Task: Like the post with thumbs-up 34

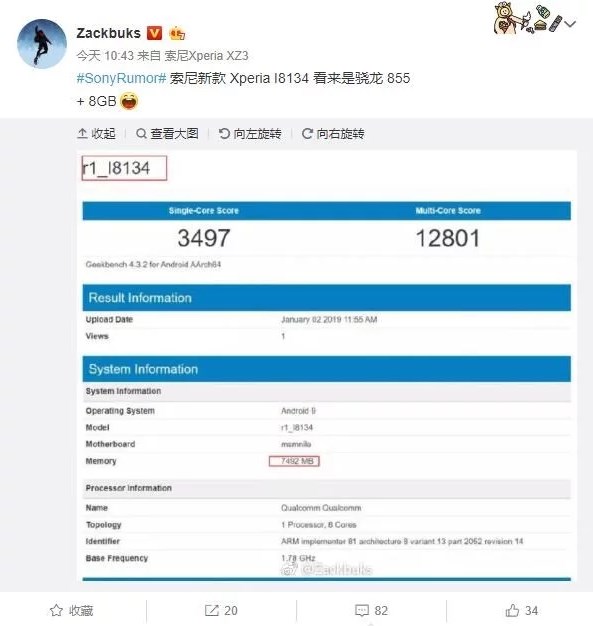Action: [x=522, y=610]
